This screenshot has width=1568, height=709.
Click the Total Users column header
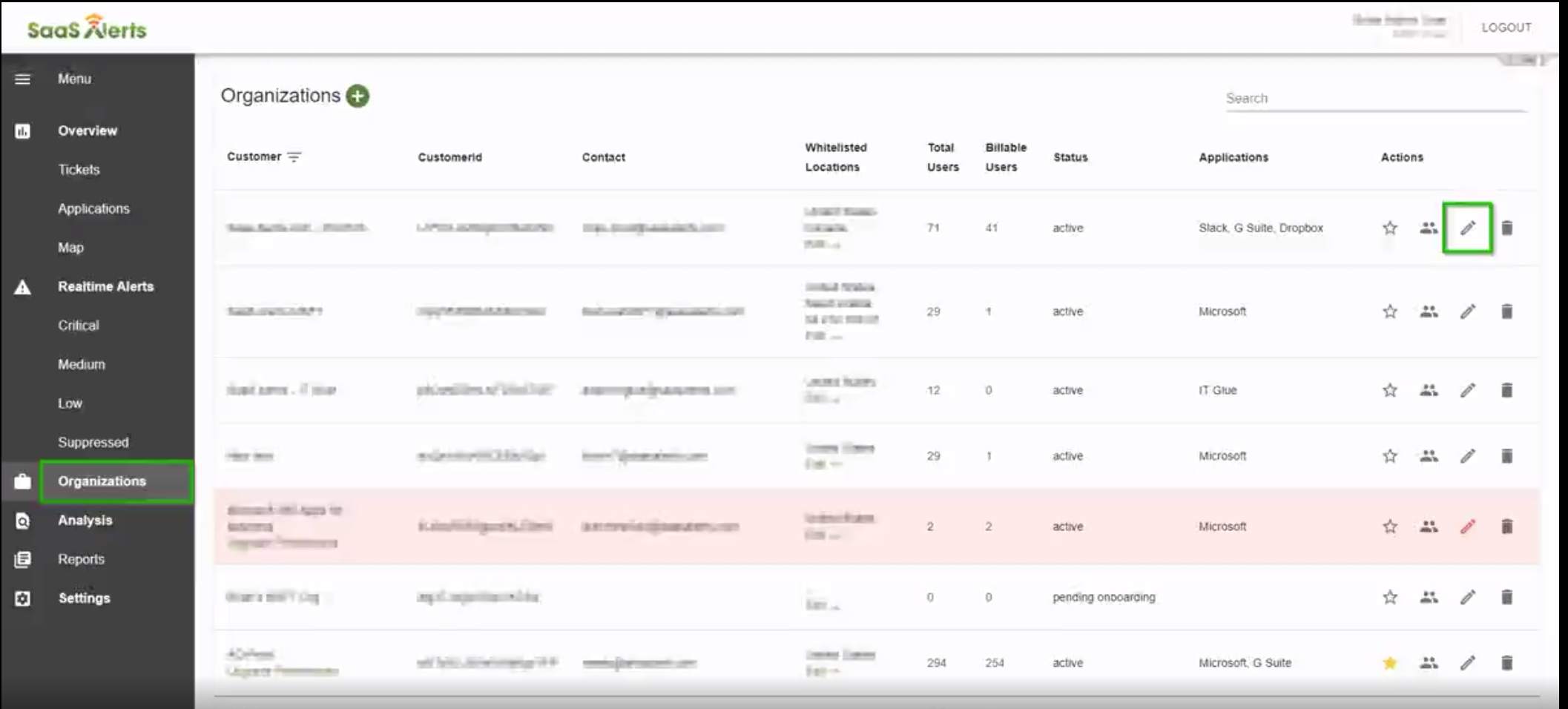[943, 157]
